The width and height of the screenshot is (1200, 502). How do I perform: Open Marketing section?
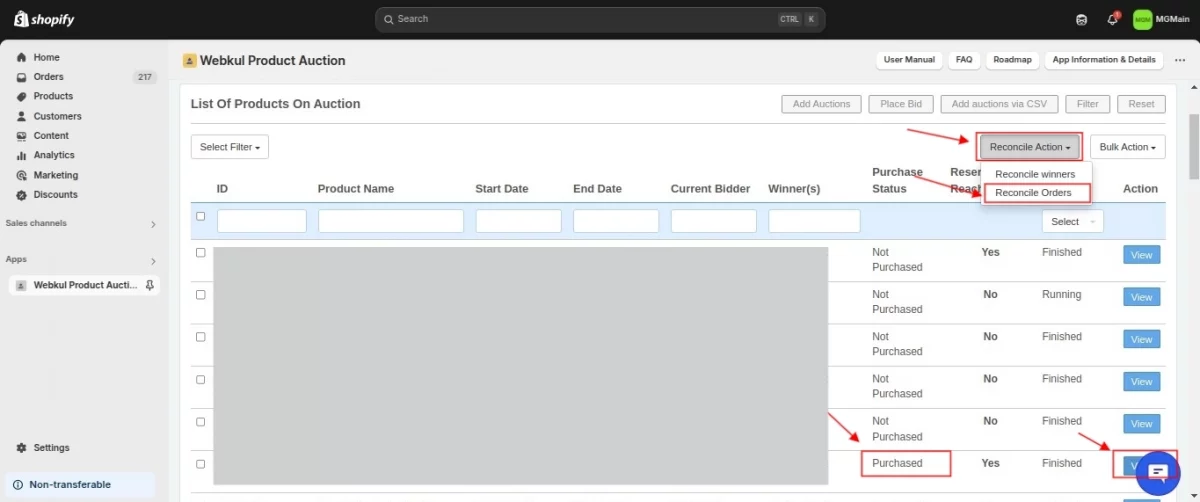click(55, 175)
